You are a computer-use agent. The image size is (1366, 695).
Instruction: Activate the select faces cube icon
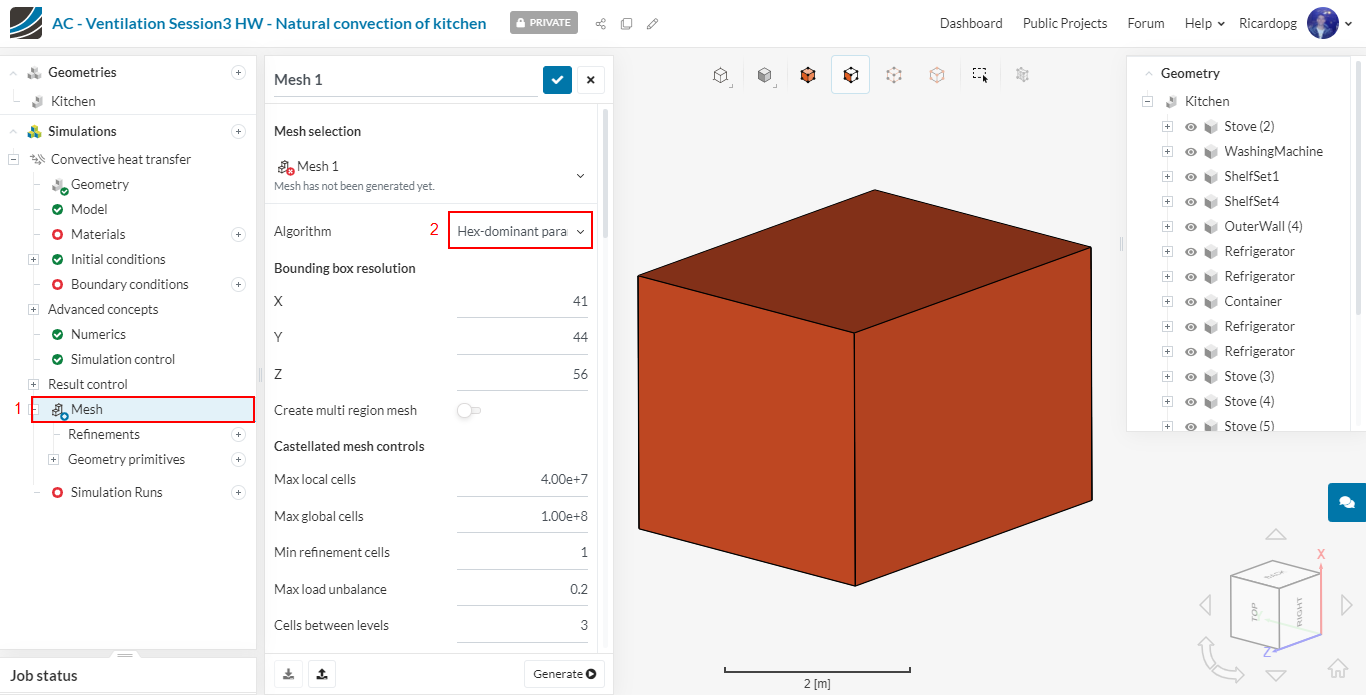pyautogui.click(x=850, y=75)
